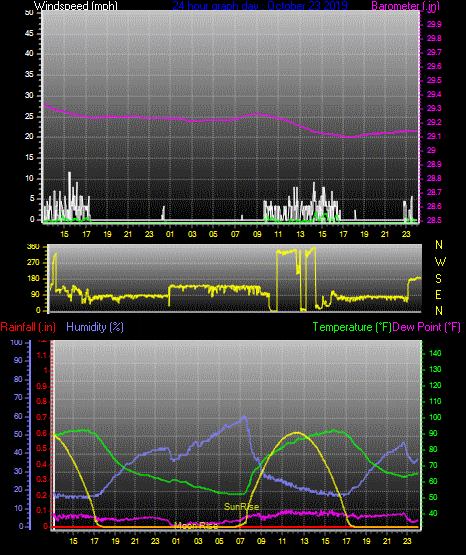The height and width of the screenshot is (555, 466).
Task: Click hour label "13" under the humidity chart
Action: (304, 541)
